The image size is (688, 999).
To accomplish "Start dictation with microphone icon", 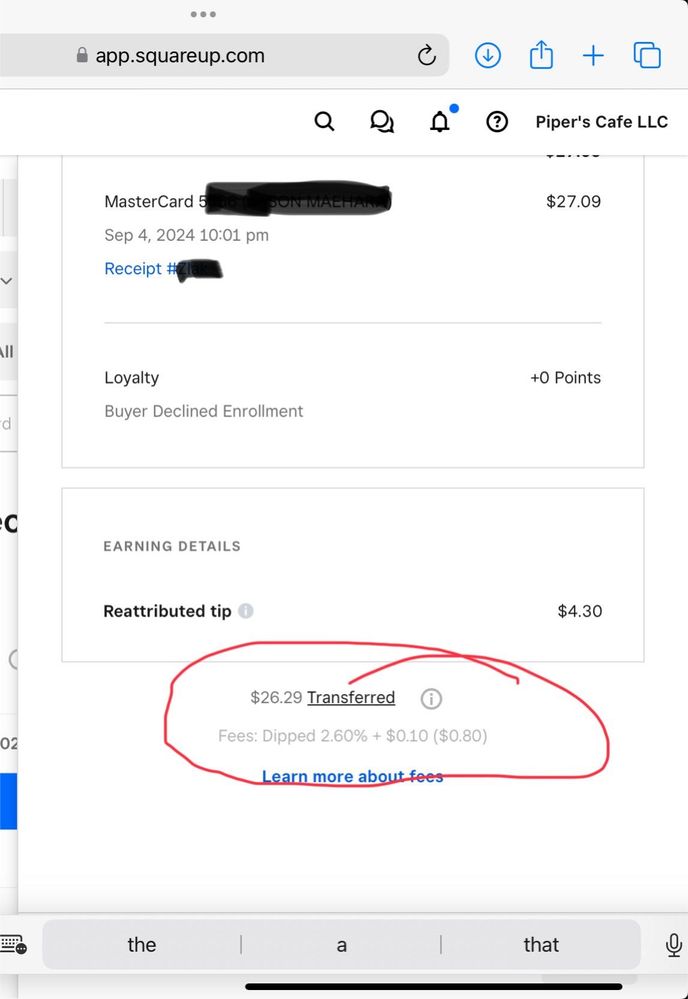I will (673, 945).
